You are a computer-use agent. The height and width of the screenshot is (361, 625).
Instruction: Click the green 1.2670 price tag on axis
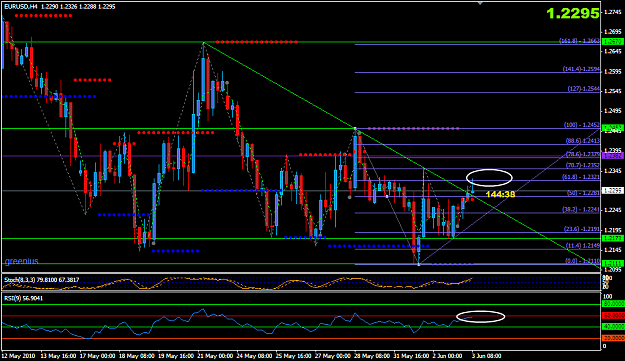click(613, 41)
